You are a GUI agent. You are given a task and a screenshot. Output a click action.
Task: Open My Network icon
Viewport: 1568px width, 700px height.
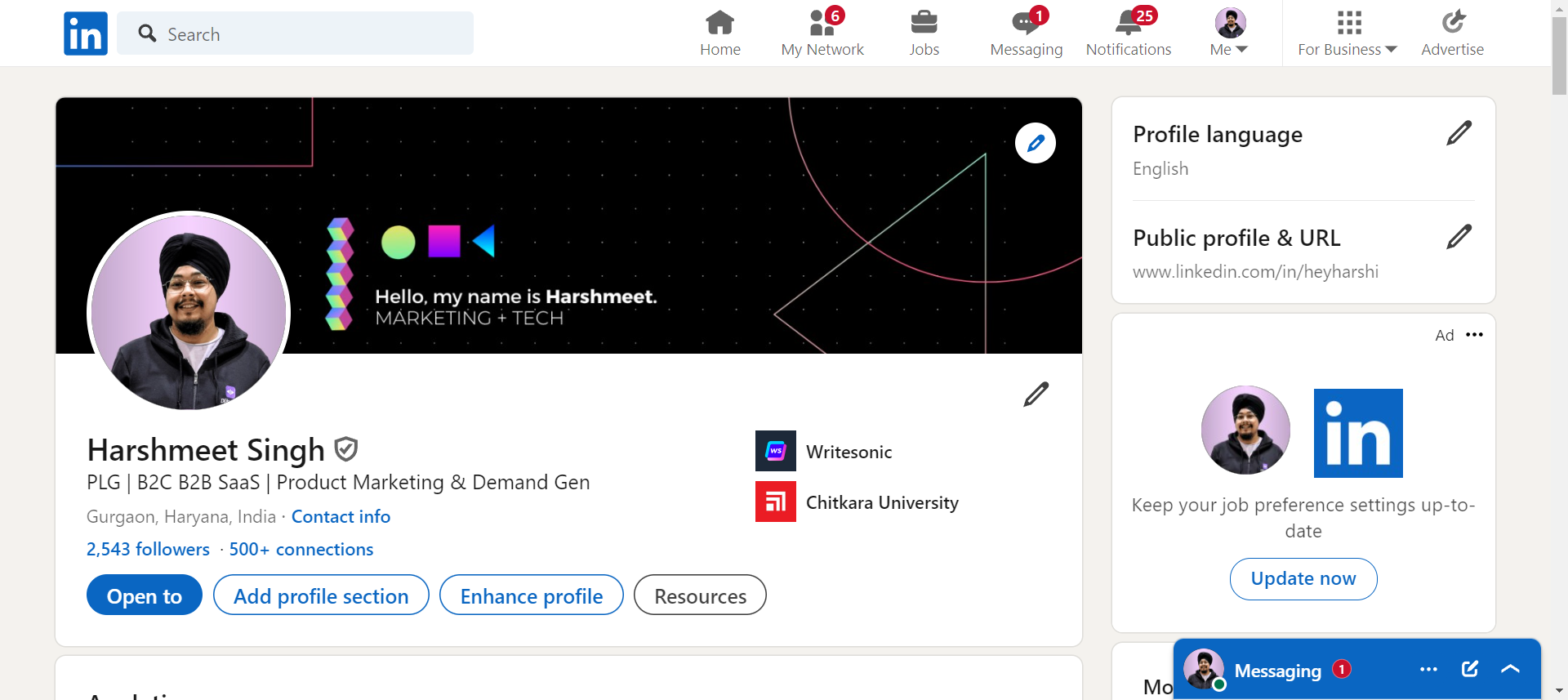(822, 23)
